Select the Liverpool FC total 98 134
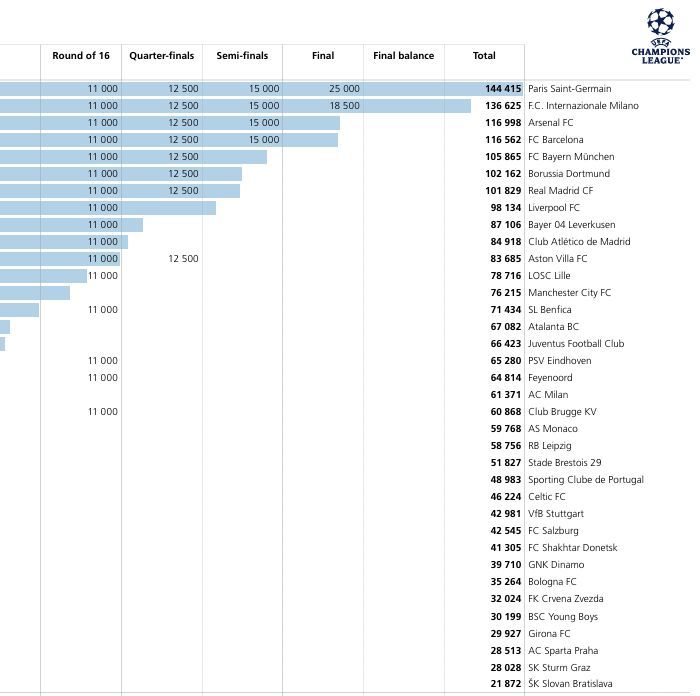Image resolution: width=700 pixels, height=696 pixels. tap(506, 208)
